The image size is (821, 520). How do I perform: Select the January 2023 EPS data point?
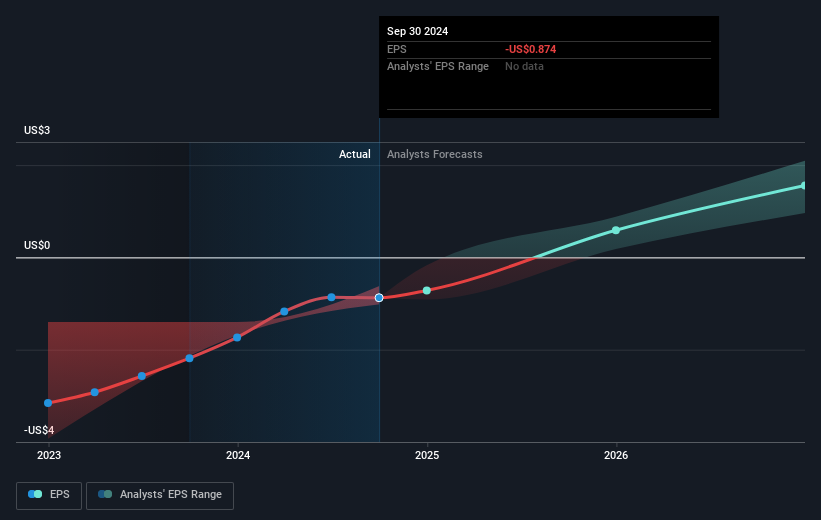pos(48,403)
